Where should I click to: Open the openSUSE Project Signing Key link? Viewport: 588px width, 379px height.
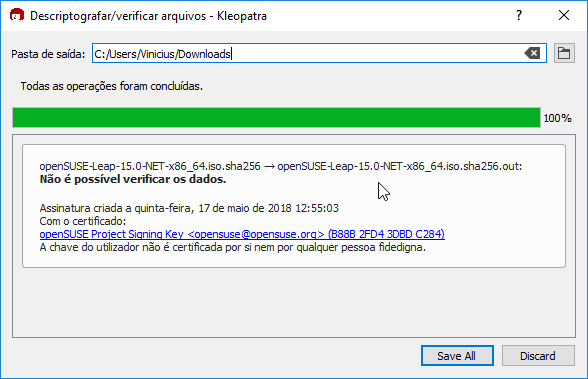coord(242,234)
